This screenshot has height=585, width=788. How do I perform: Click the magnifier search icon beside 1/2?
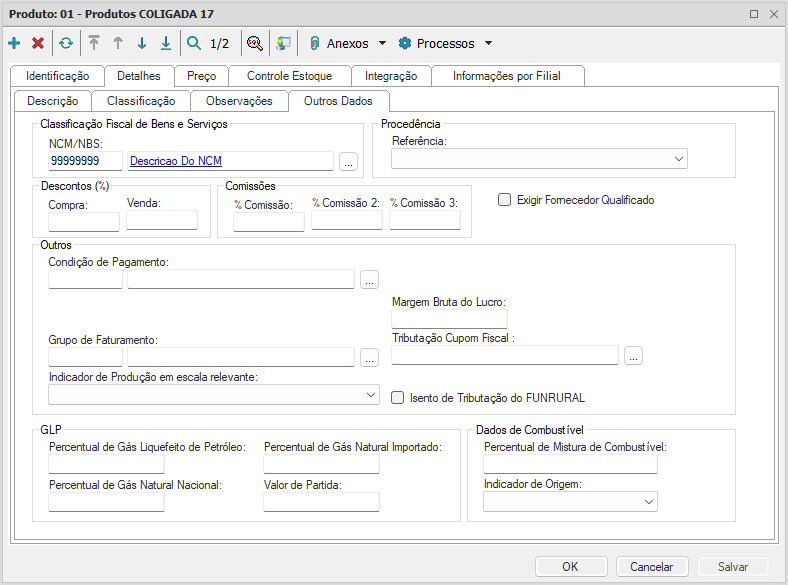(x=194, y=44)
